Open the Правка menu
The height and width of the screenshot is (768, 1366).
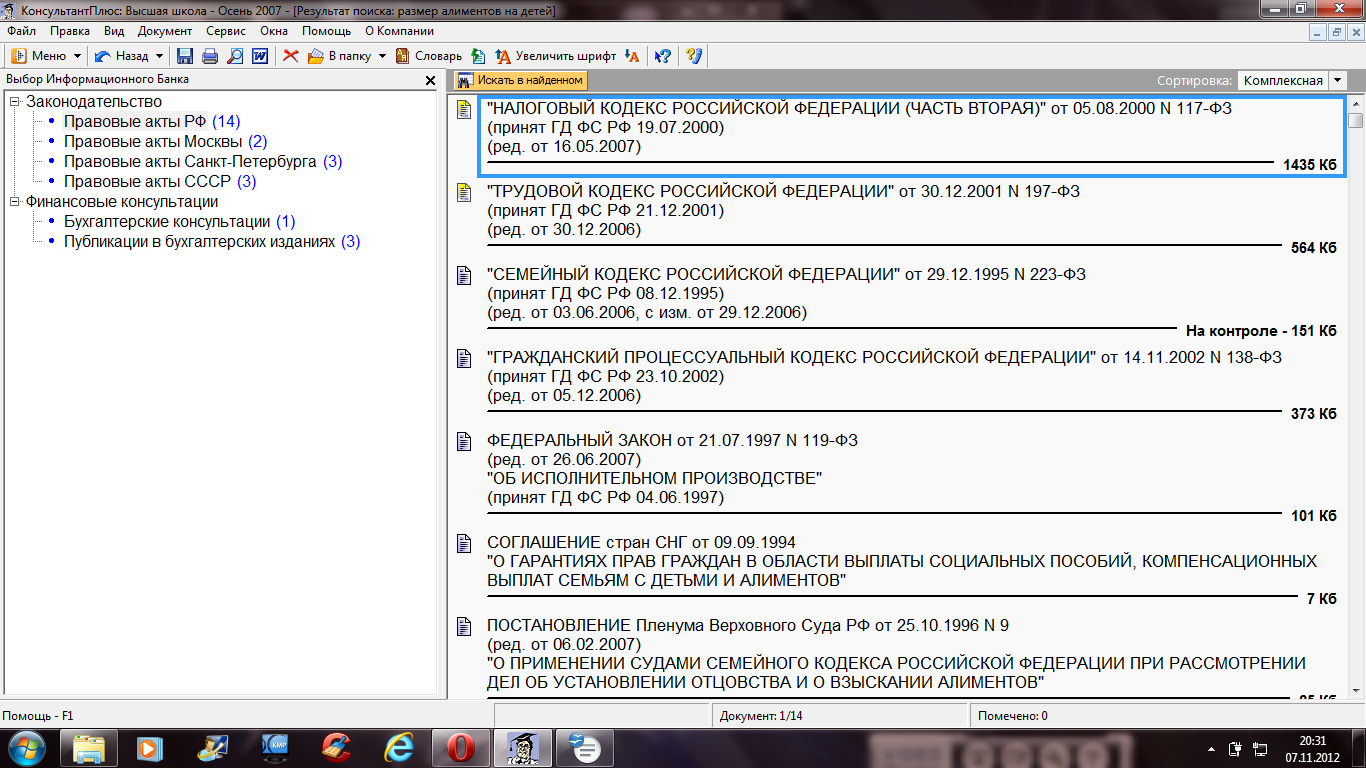point(70,31)
